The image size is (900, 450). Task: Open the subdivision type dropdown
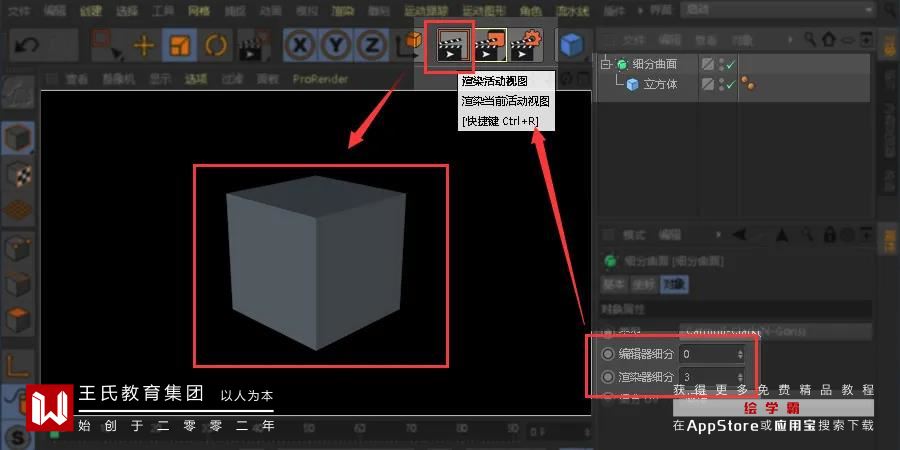click(x=775, y=331)
